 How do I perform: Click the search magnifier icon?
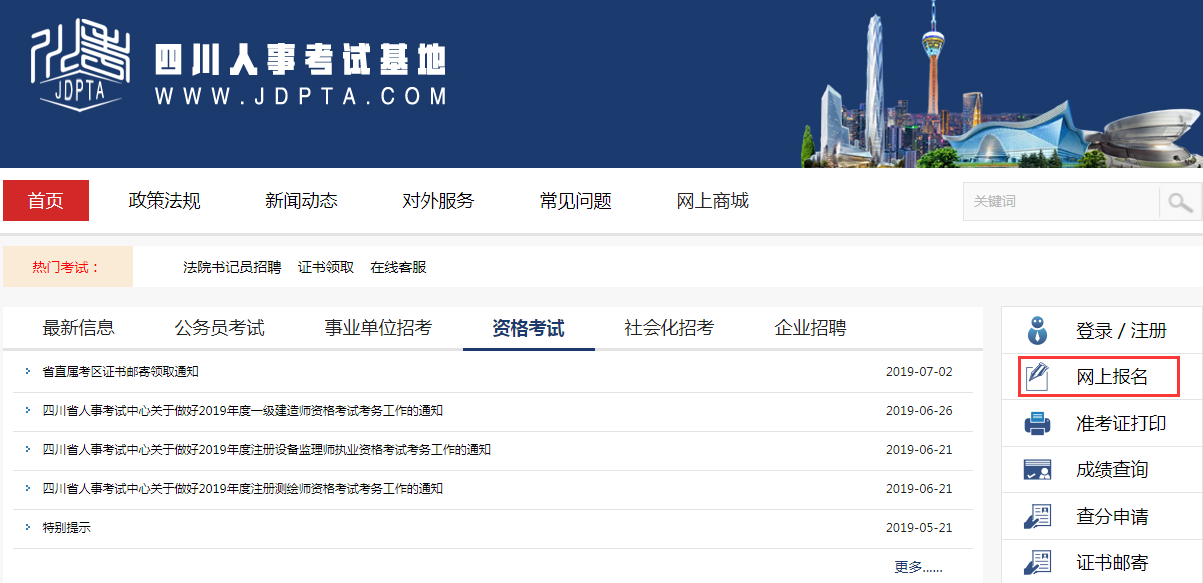1179,201
